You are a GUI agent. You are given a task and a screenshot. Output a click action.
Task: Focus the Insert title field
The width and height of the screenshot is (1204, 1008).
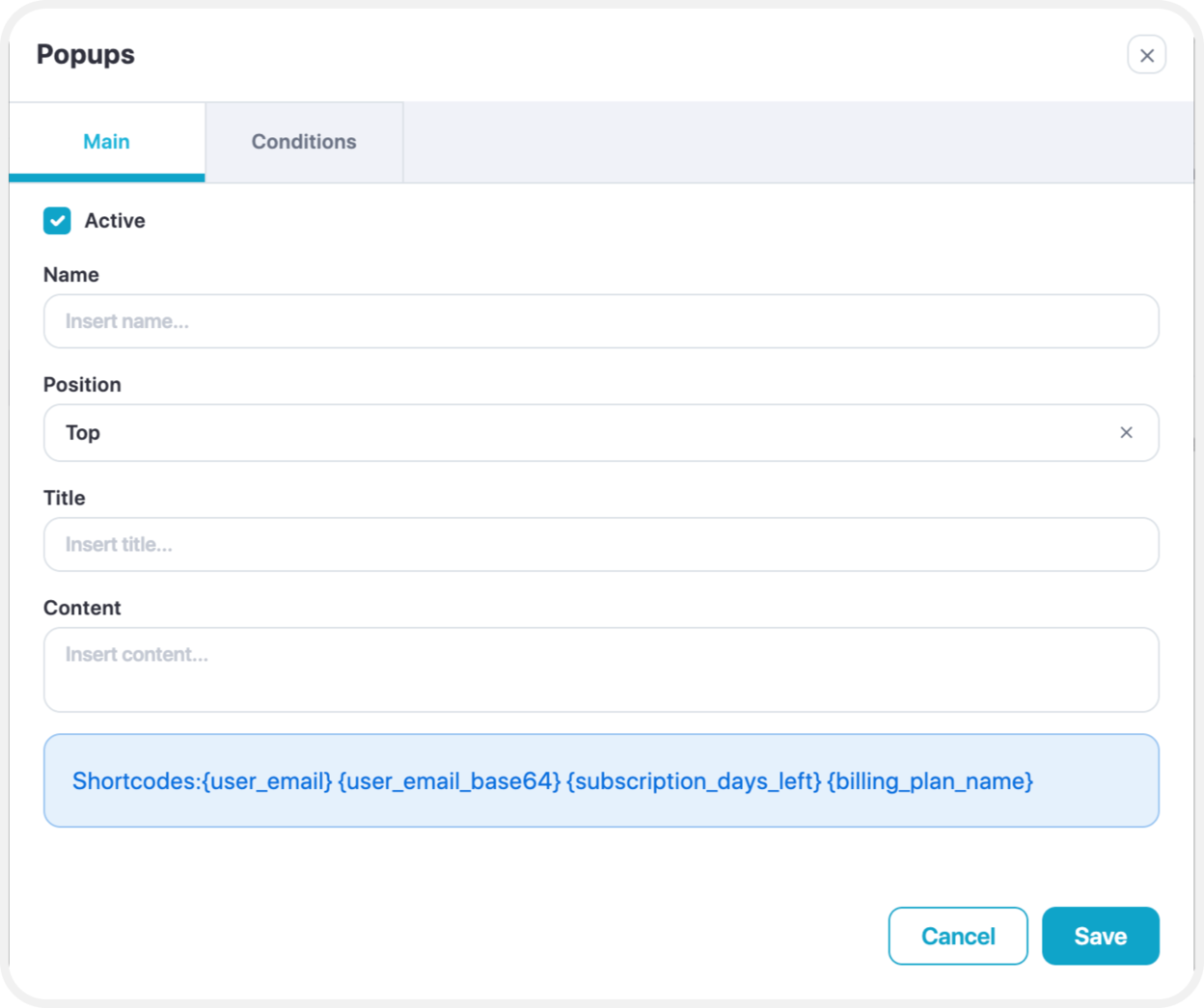point(601,544)
